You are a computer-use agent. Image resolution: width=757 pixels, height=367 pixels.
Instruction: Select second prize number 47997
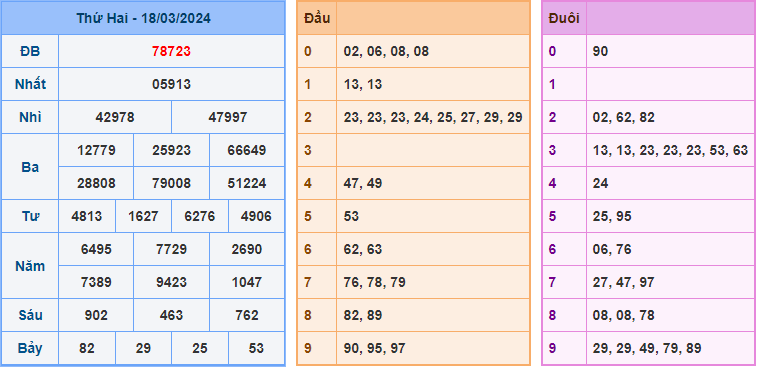click(x=228, y=117)
